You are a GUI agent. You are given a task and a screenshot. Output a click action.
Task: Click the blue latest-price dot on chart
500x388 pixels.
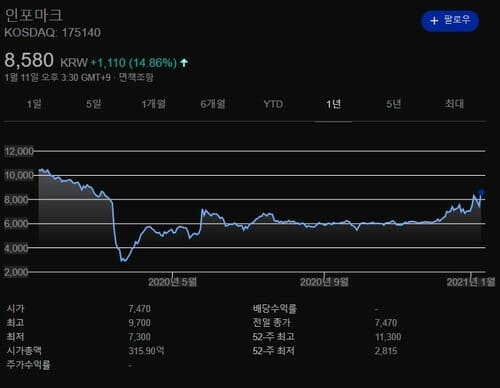click(x=481, y=192)
